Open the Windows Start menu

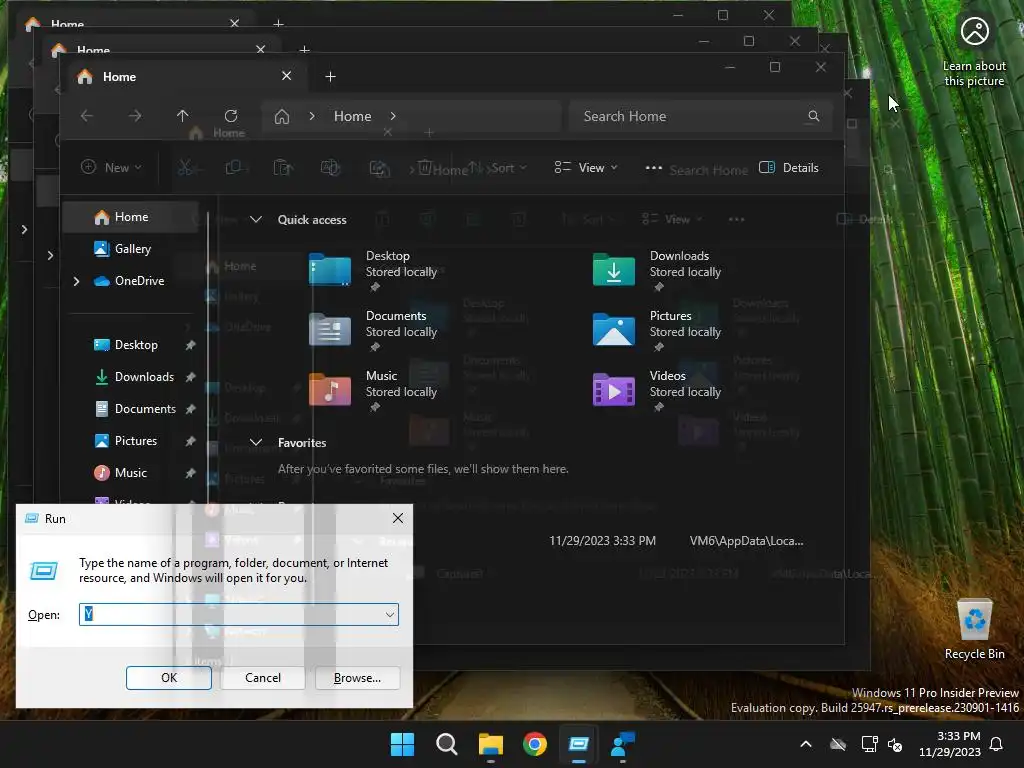point(402,744)
